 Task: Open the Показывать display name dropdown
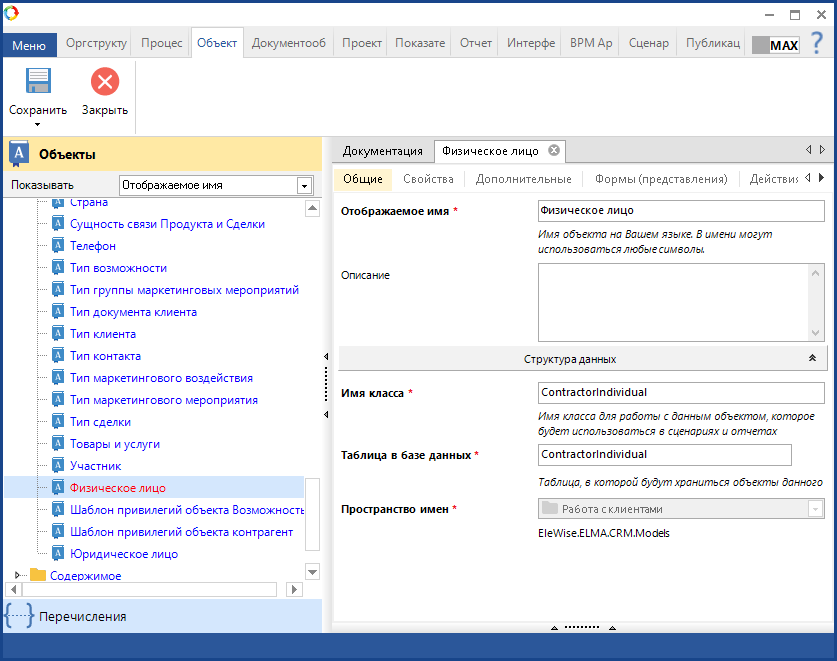click(x=304, y=186)
